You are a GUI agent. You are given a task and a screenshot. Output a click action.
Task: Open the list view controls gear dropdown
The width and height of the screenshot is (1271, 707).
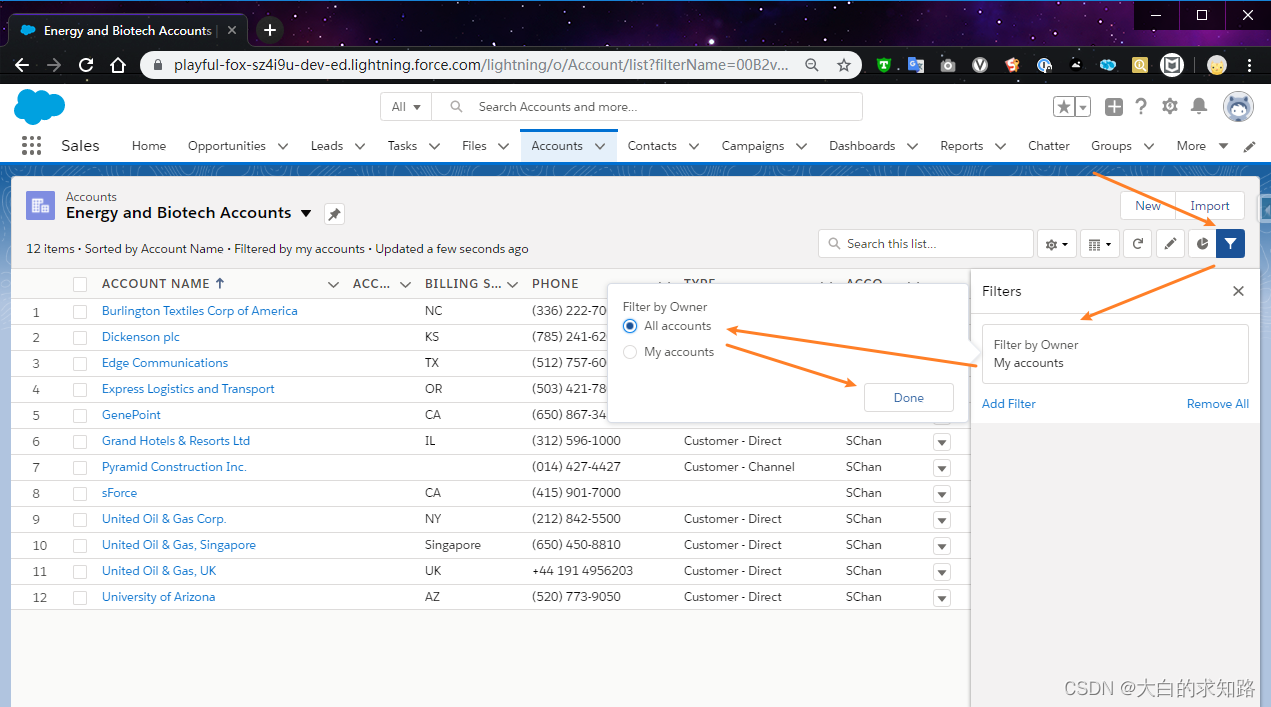click(1056, 243)
